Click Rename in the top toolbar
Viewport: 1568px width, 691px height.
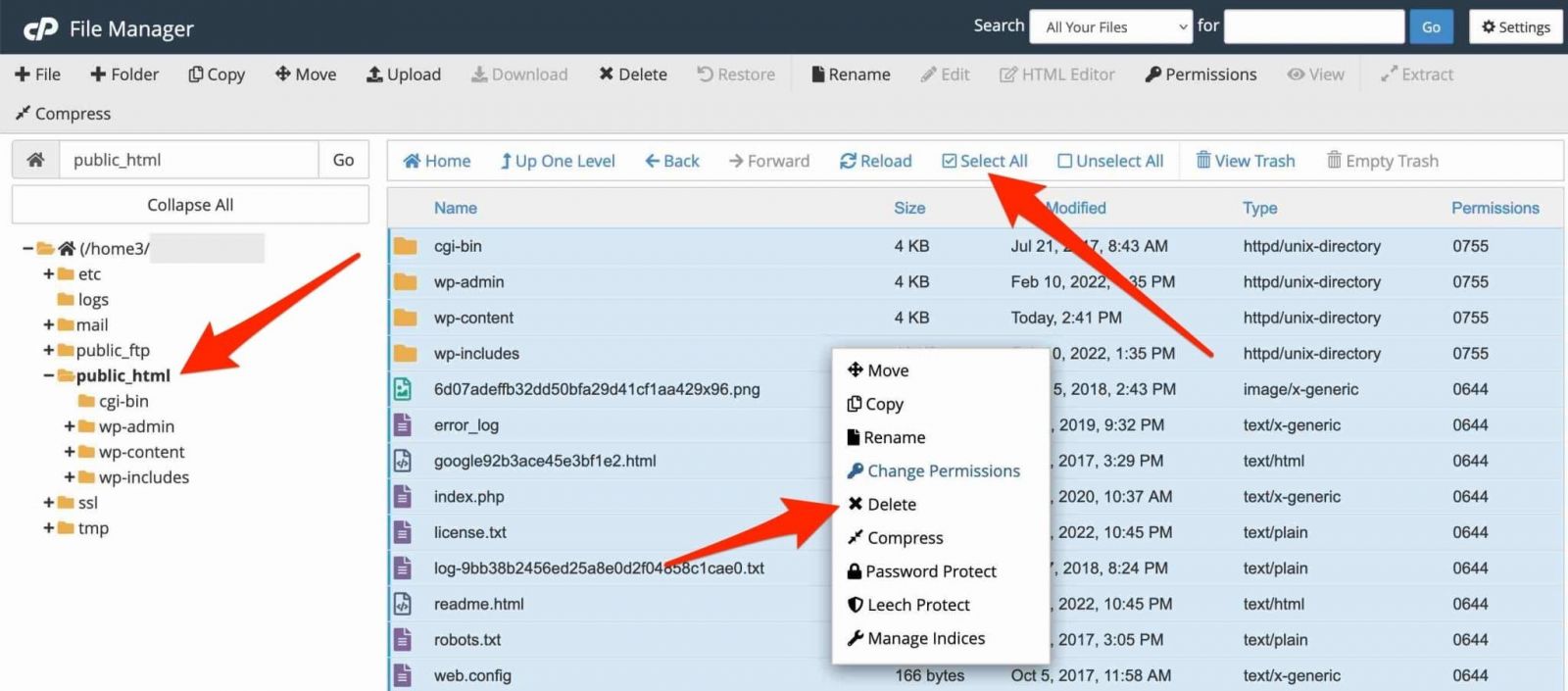click(851, 74)
